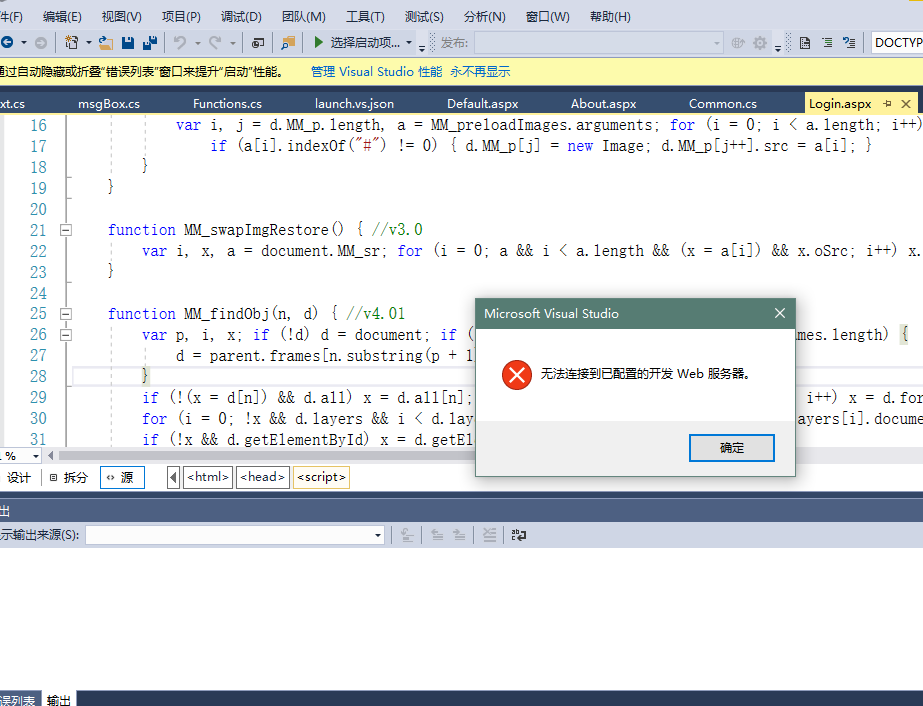Open the Navigate Backward history dropdown arrow
This screenshot has height=706, width=923.
point(24,42)
